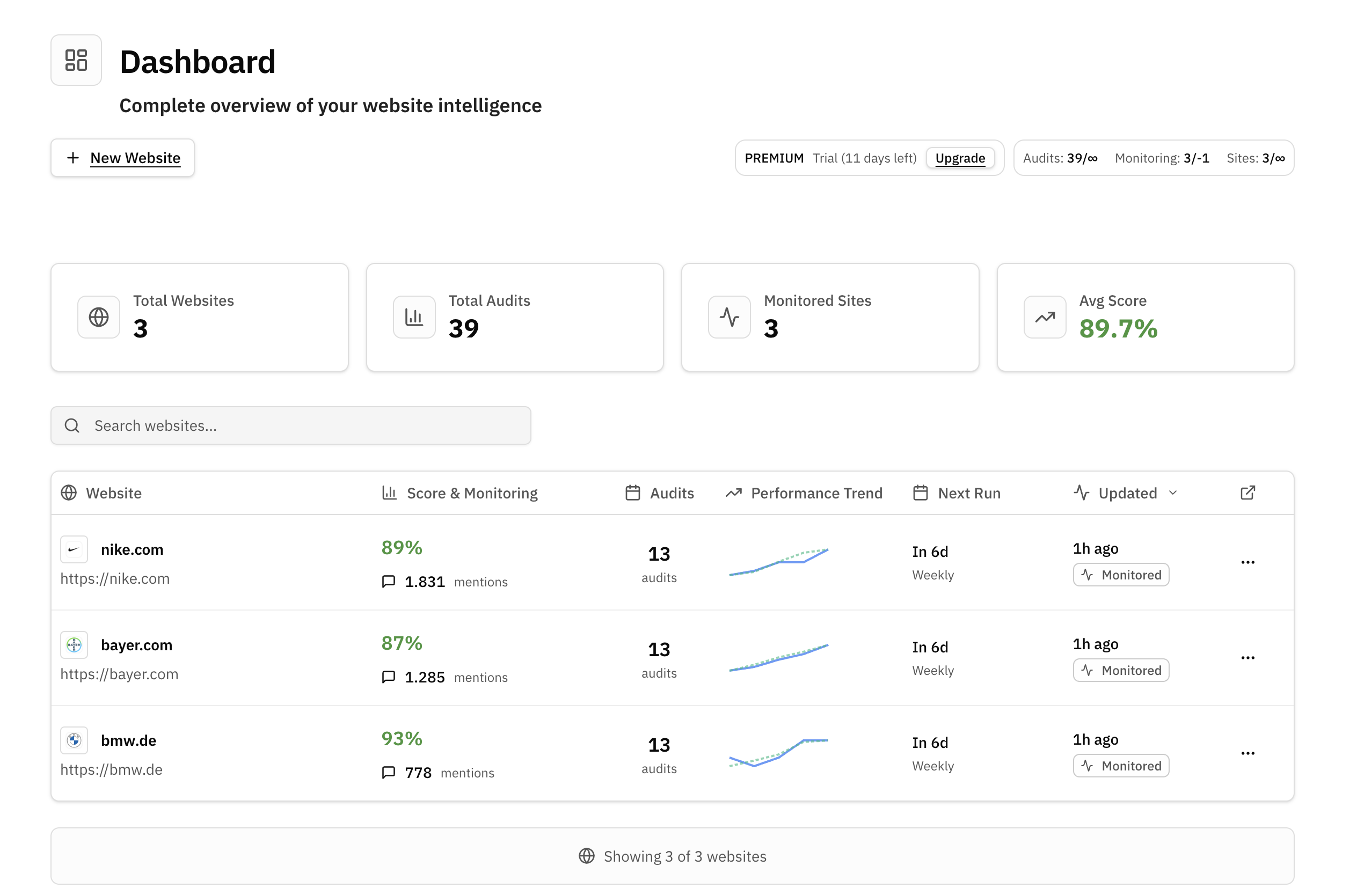This screenshot has width=1357, height=896.
Task: Open the Updated column sort dropdown
Action: 1173,493
